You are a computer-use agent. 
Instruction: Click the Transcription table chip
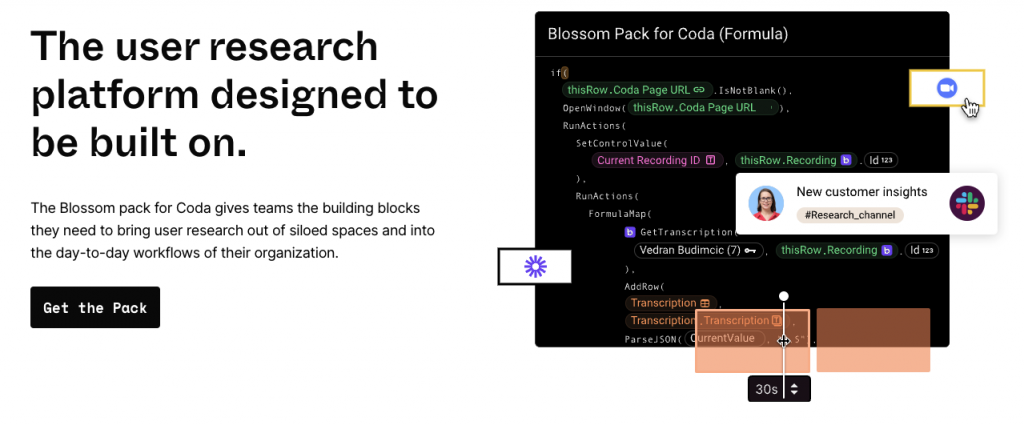click(x=670, y=303)
